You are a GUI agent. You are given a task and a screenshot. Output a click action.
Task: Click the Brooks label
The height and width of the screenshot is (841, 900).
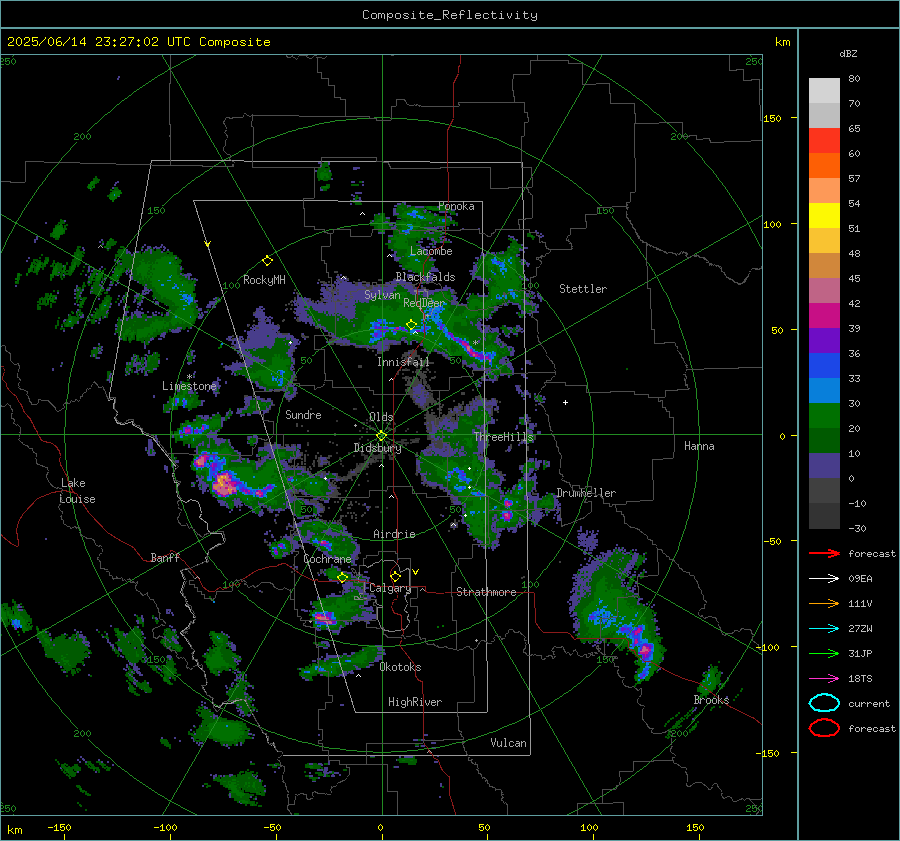tap(711, 700)
